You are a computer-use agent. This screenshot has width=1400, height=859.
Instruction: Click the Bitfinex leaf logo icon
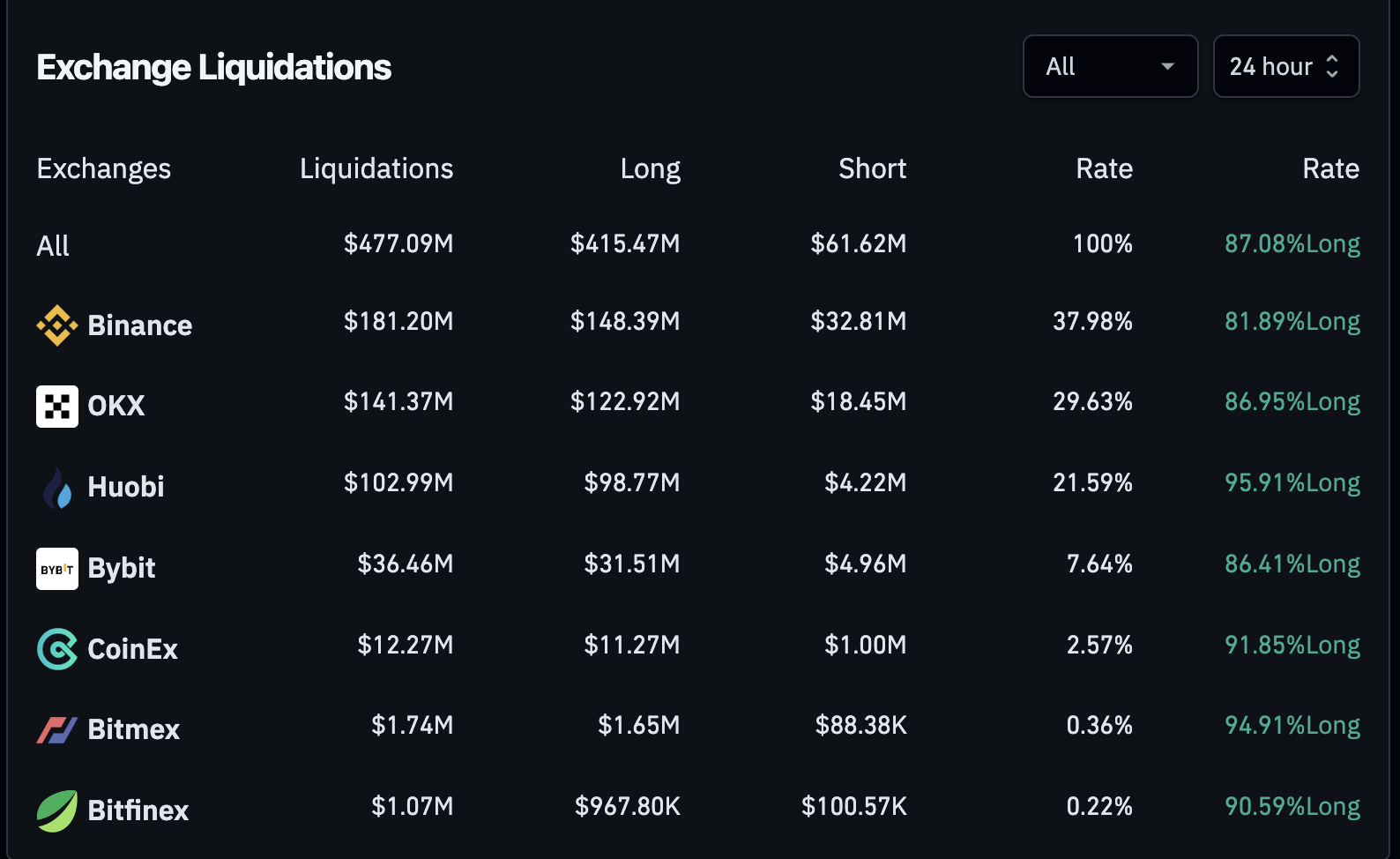point(57,810)
